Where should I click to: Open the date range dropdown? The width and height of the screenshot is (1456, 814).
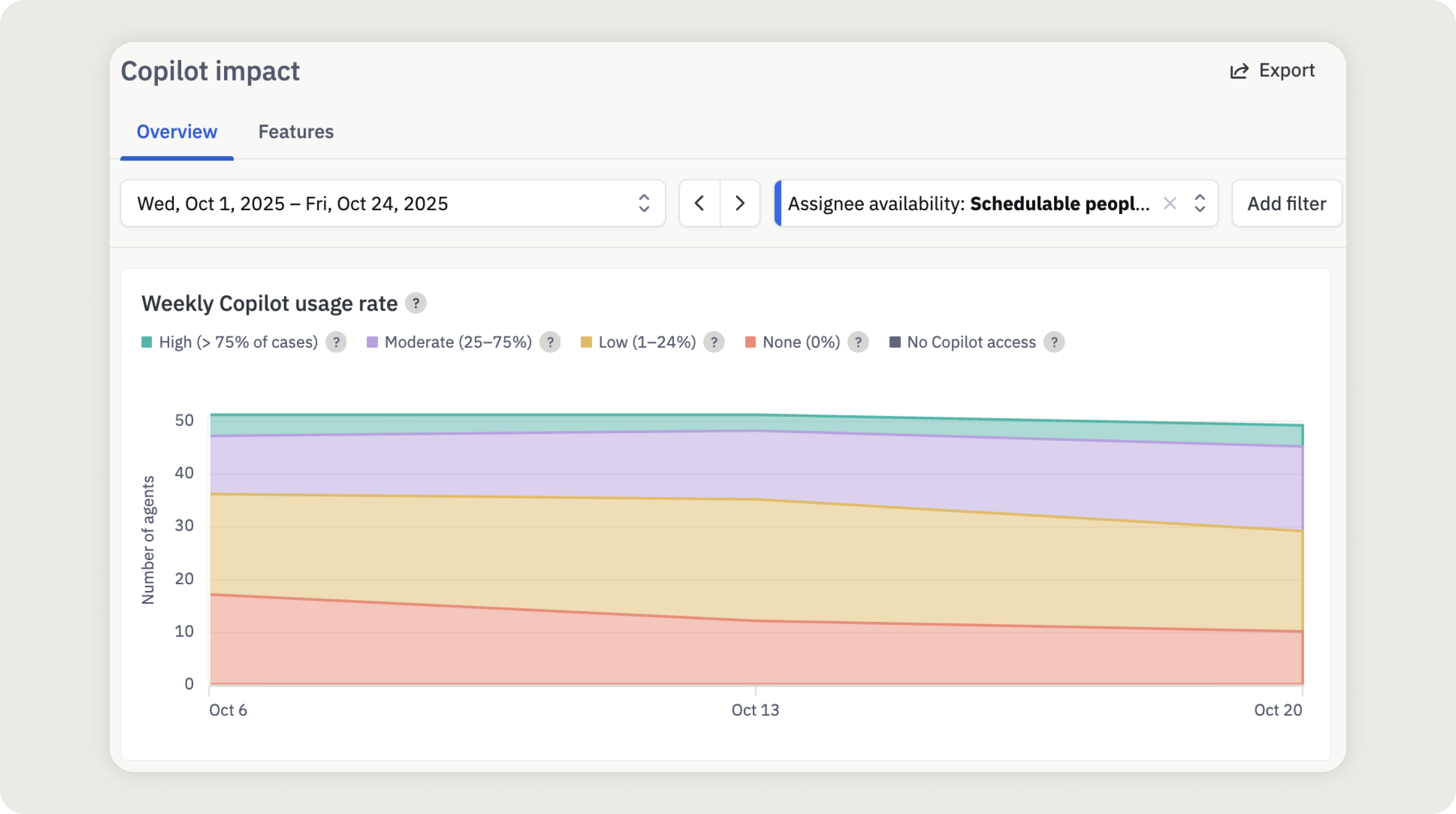(392, 203)
